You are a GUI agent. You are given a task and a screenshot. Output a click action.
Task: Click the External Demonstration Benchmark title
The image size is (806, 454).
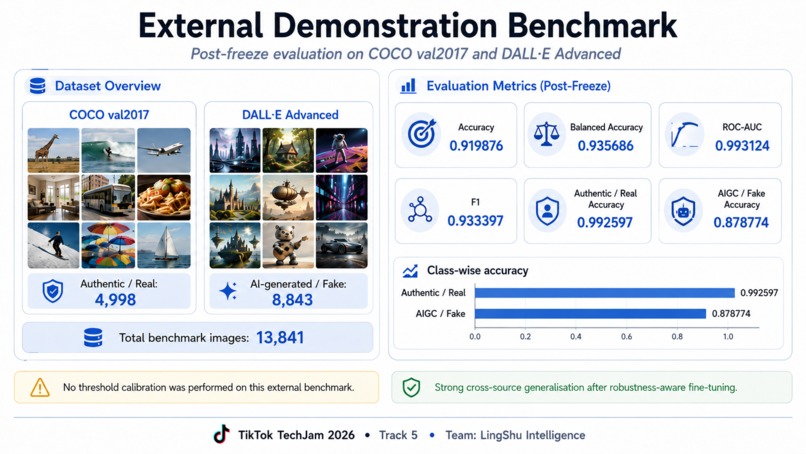[x=408, y=26]
